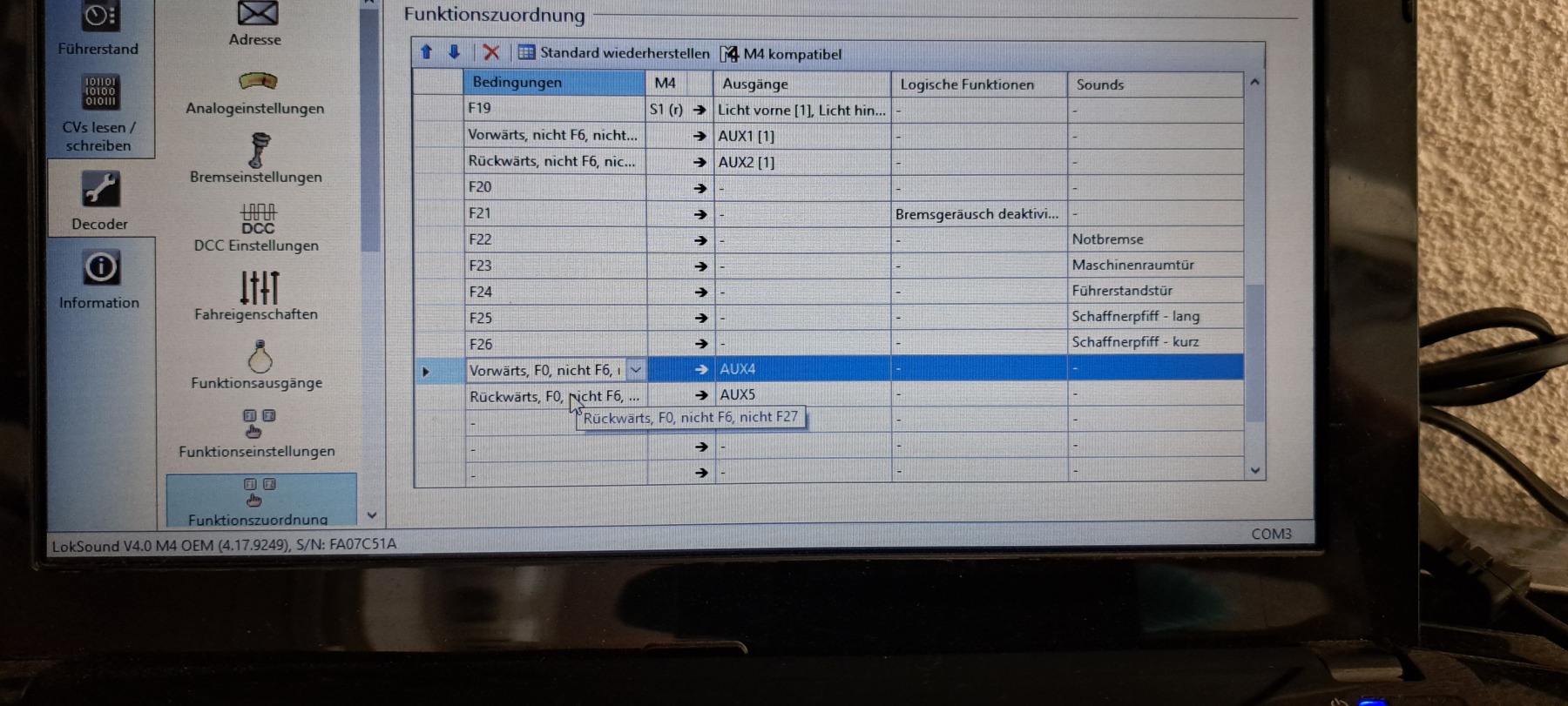Click Standard wiederherstellen button
Viewport: 1568px width, 706px height.
tap(614, 53)
